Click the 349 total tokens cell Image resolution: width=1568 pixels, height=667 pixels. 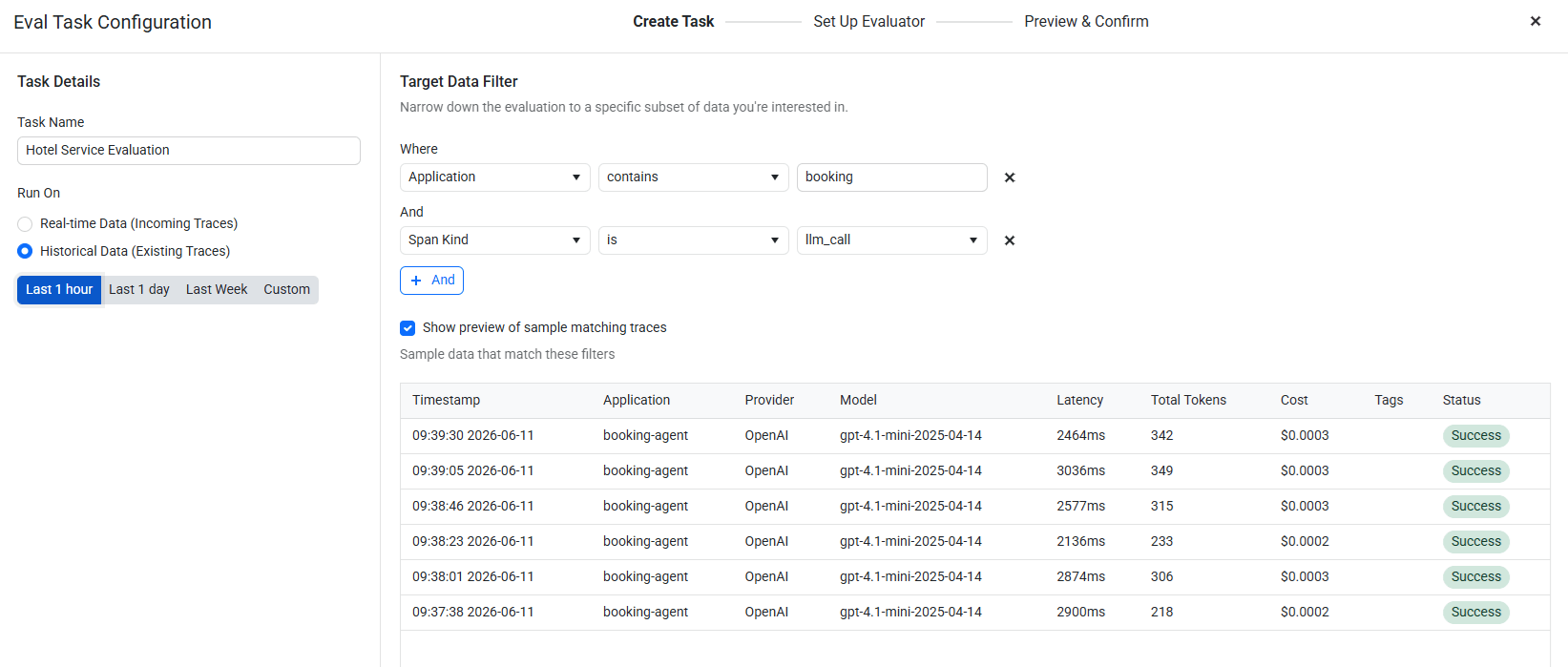[x=1162, y=471]
